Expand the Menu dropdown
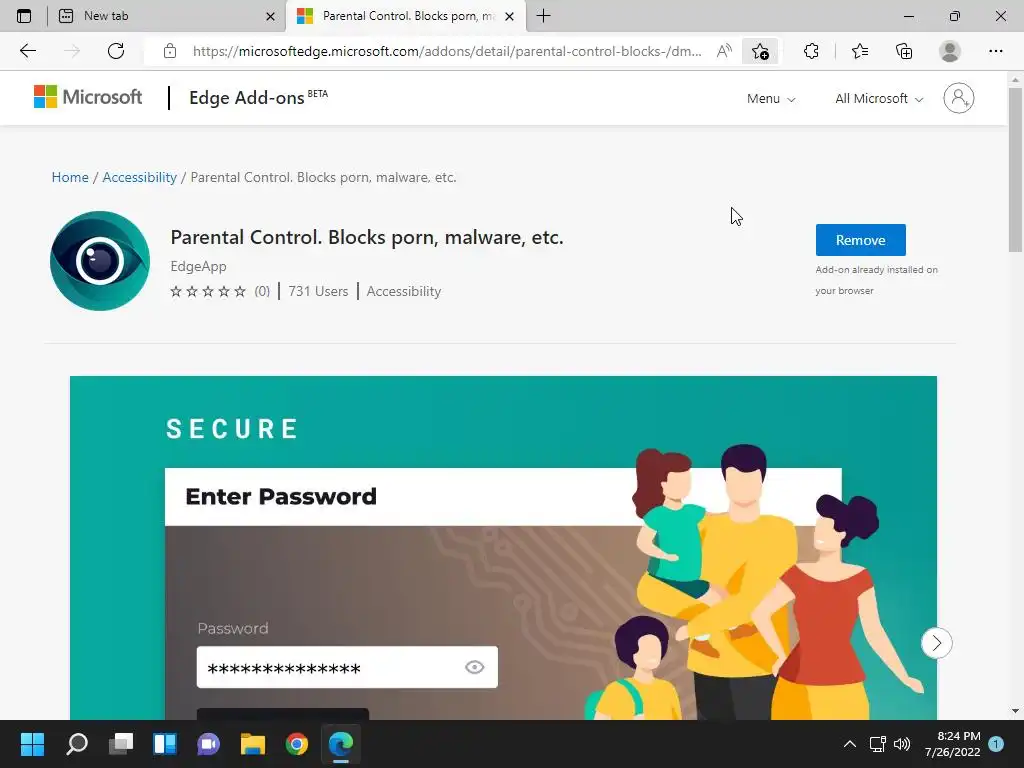This screenshot has width=1024, height=768. [x=771, y=99]
